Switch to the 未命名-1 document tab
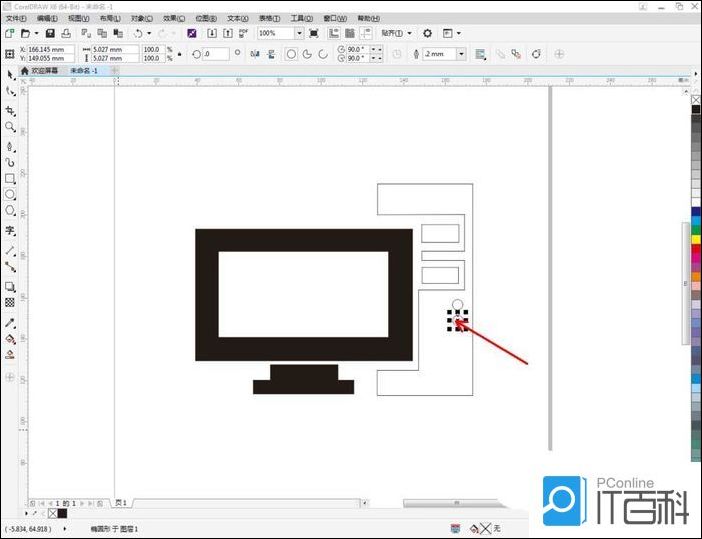 pos(84,71)
